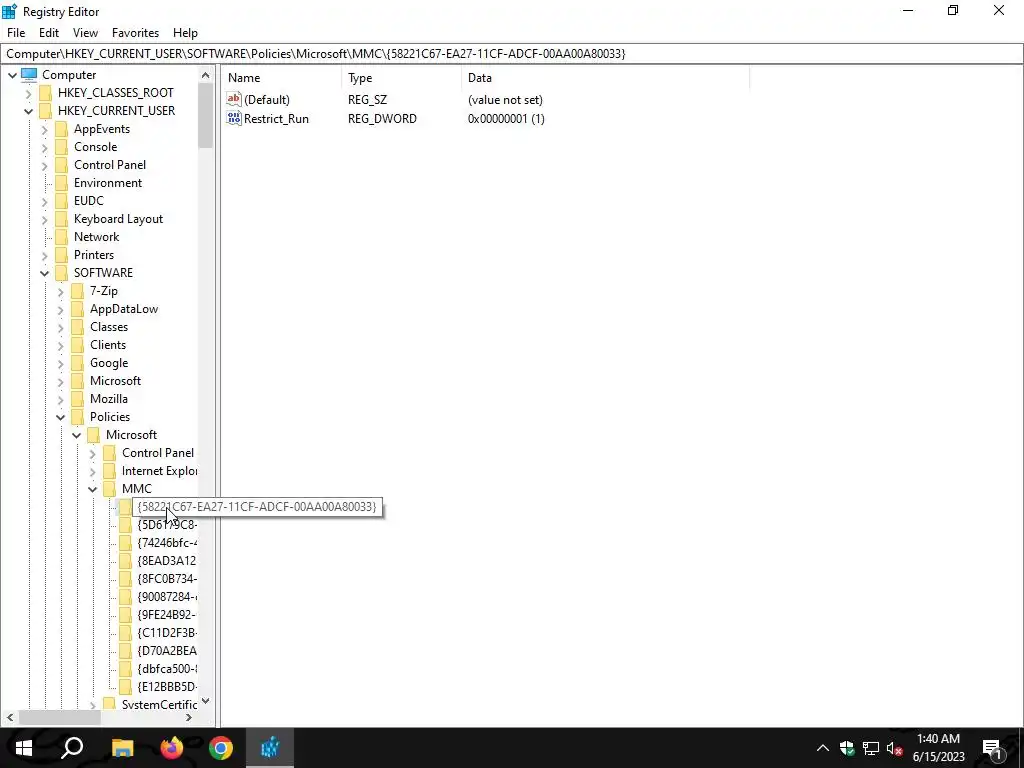Select the EUDC key
This screenshot has height=768, width=1024.
click(x=89, y=200)
